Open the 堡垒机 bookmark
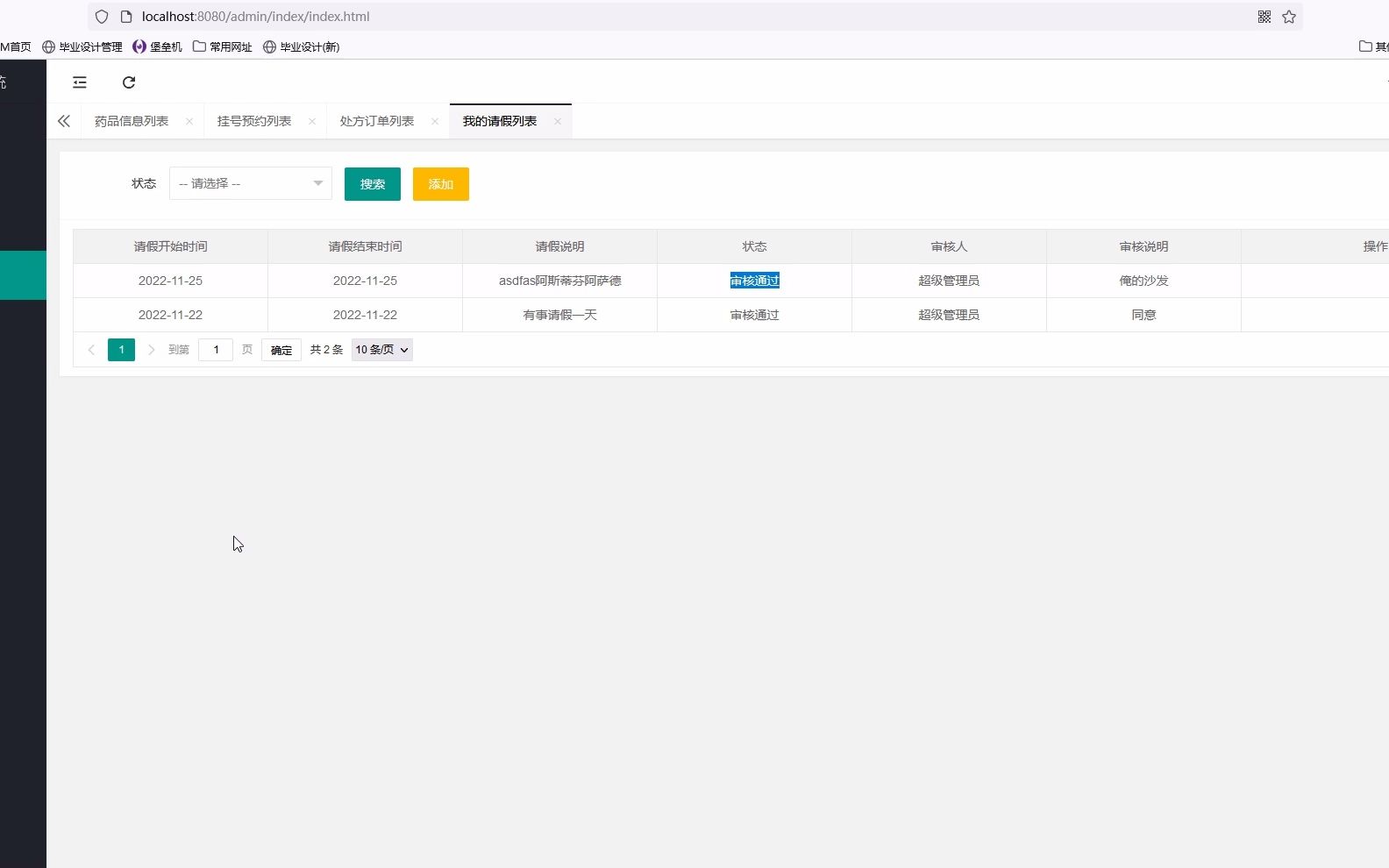Image resolution: width=1389 pixels, height=868 pixels. pos(158,46)
